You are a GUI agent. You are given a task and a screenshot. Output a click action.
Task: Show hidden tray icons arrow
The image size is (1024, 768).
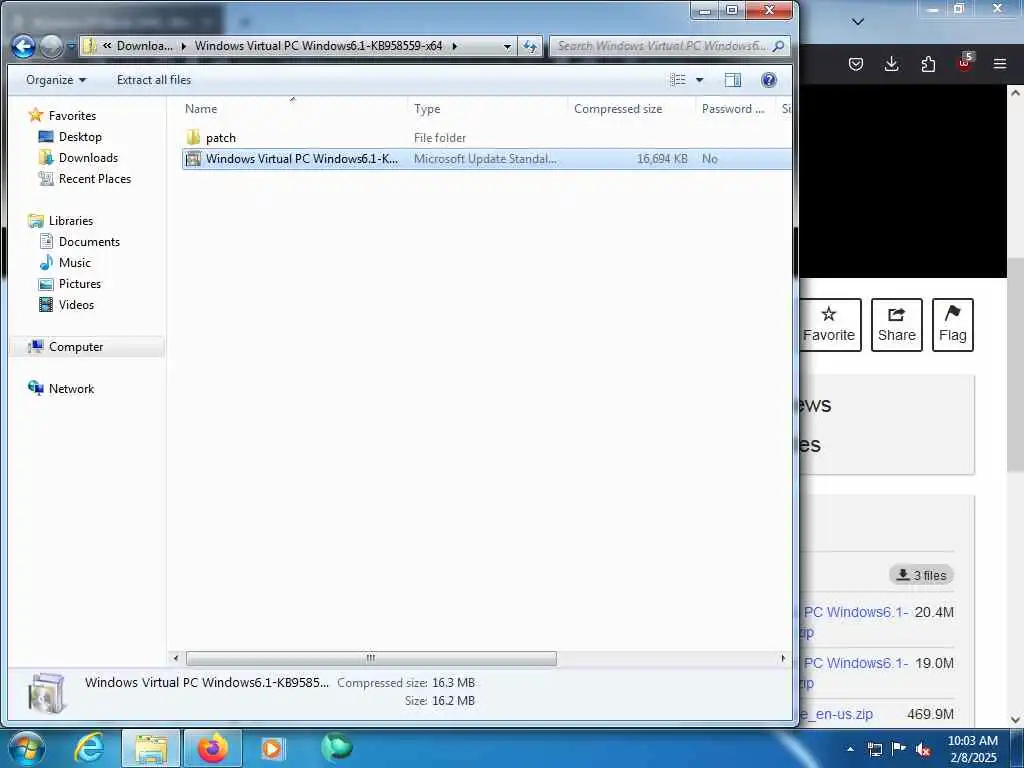point(850,749)
